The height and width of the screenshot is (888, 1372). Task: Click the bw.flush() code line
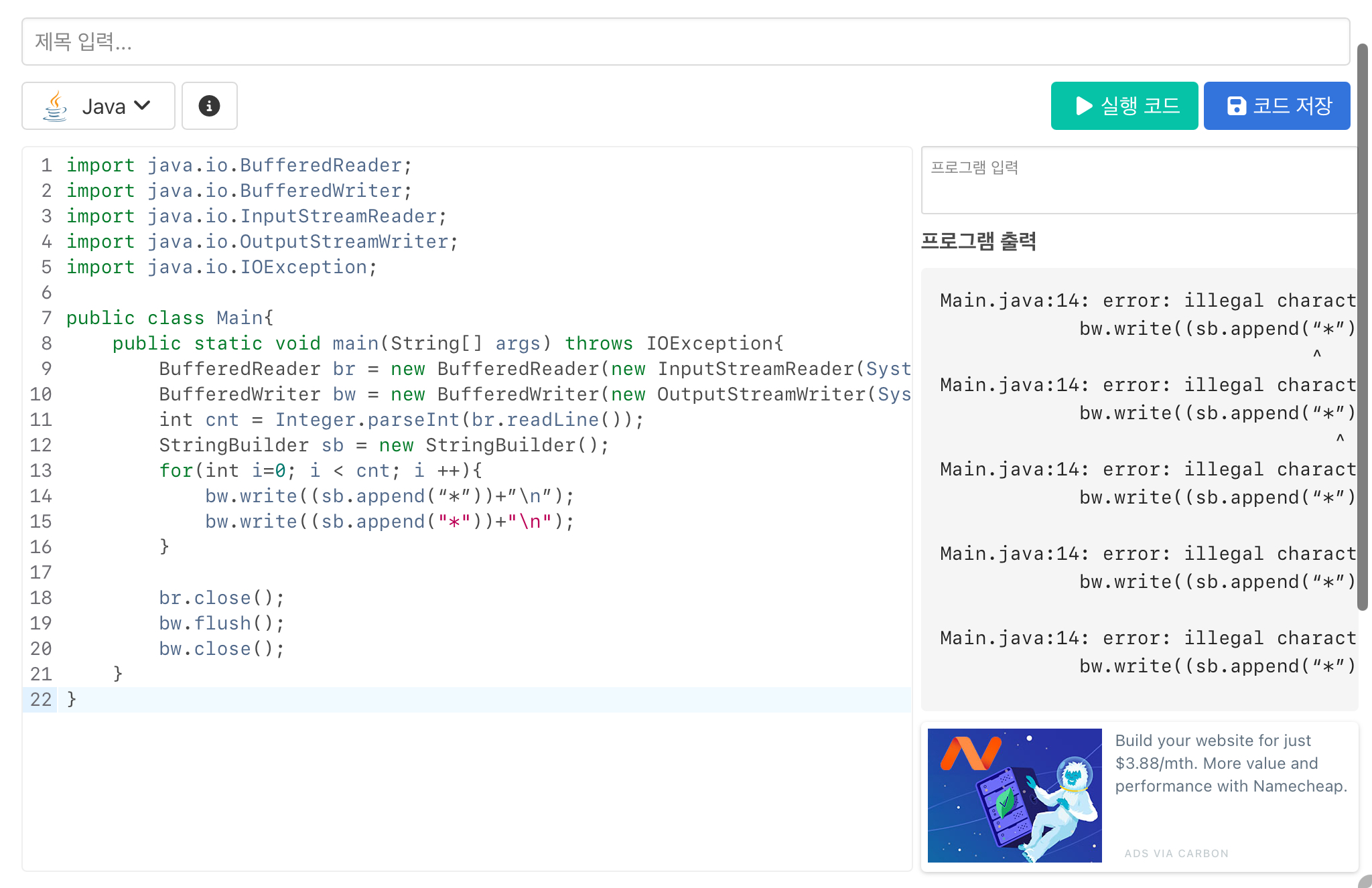pos(221,623)
